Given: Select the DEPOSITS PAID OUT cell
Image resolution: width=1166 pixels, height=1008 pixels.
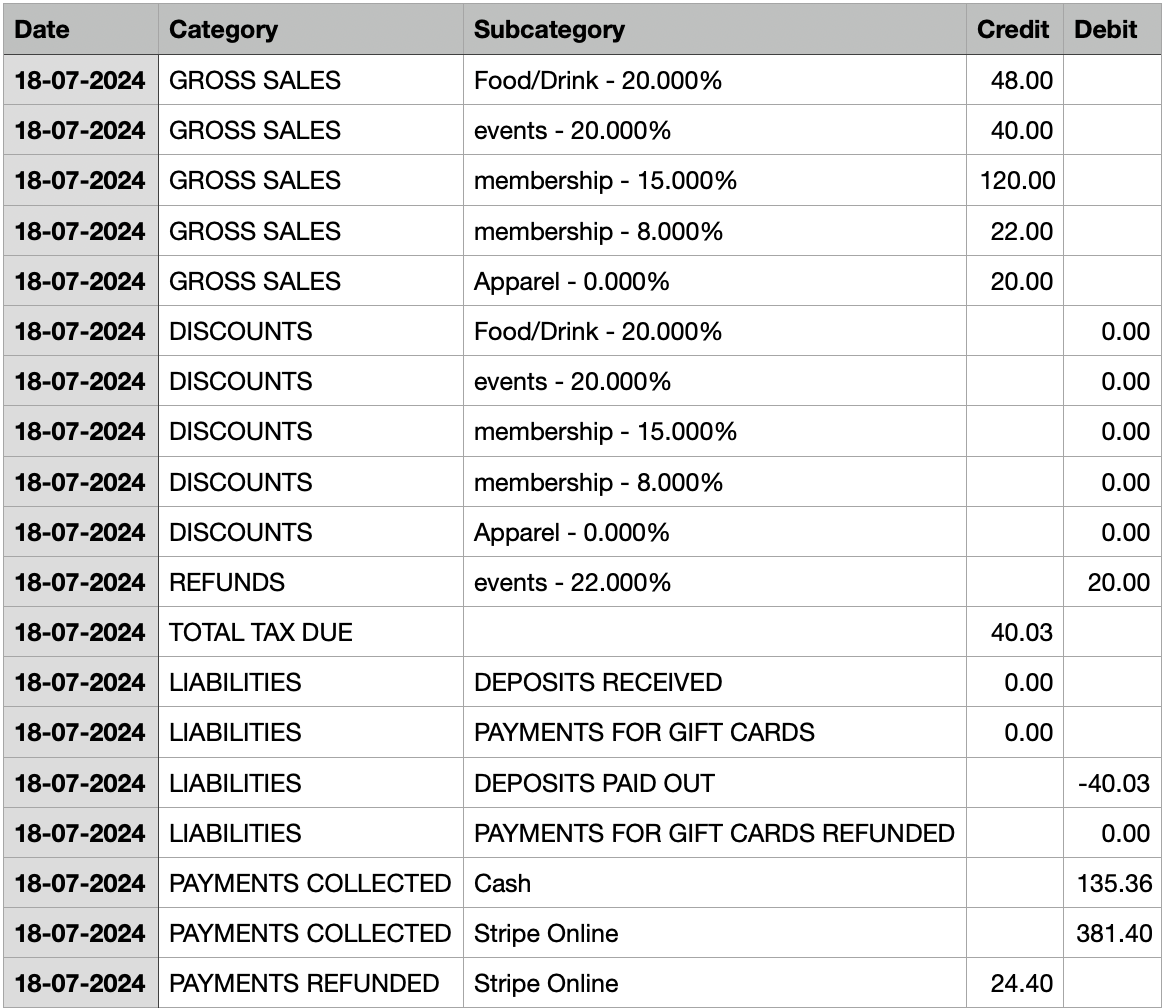Looking at the screenshot, I should [594, 782].
